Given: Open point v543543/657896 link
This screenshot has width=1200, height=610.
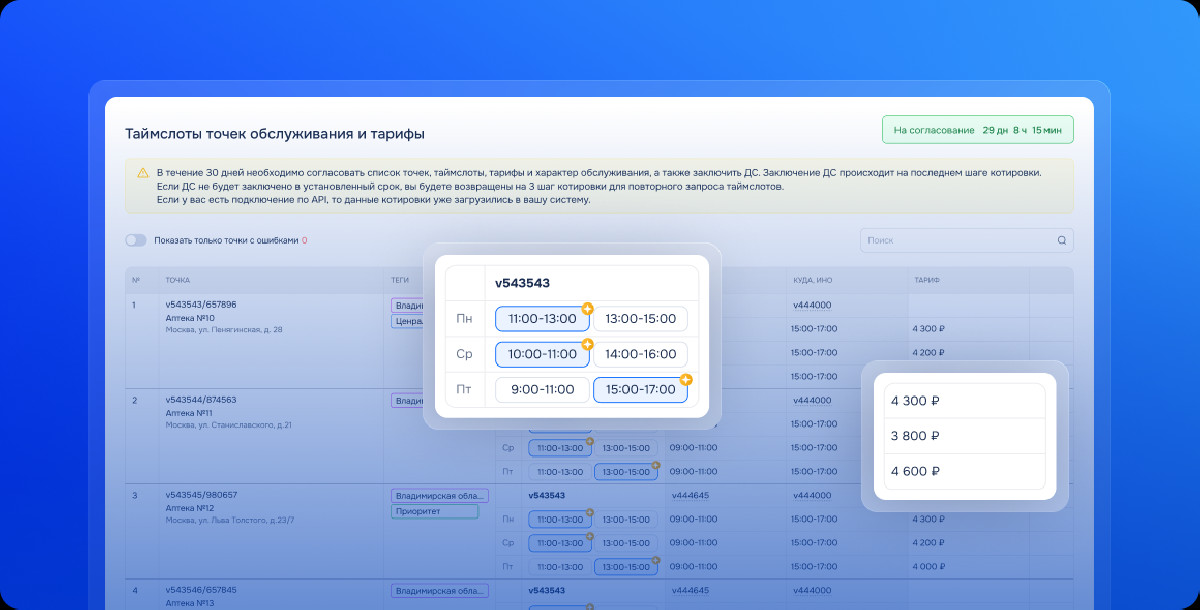Looking at the screenshot, I should pos(201,304).
